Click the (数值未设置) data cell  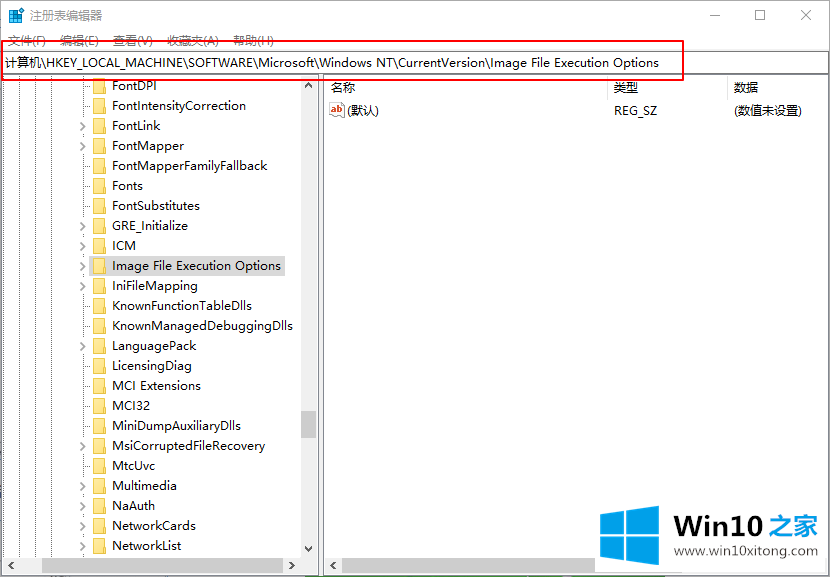pyautogui.click(x=768, y=111)
